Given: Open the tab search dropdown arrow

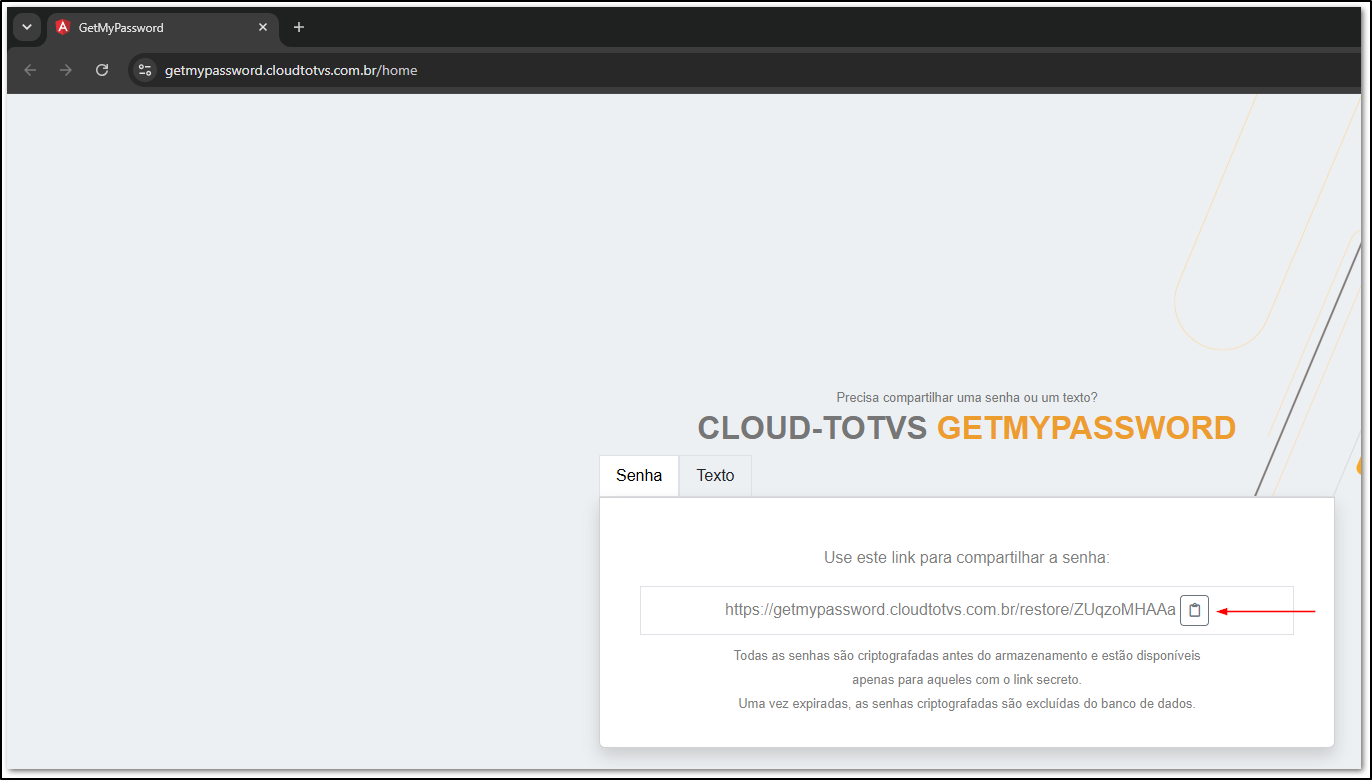Looking at the screenshot, I should pyautogui.click(x=27, y=27).
